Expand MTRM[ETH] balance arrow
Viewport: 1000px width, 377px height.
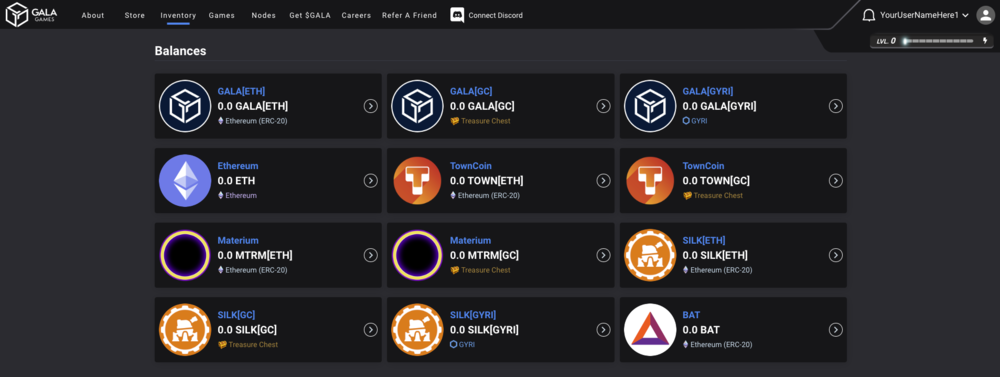click(x=371, y=255)
